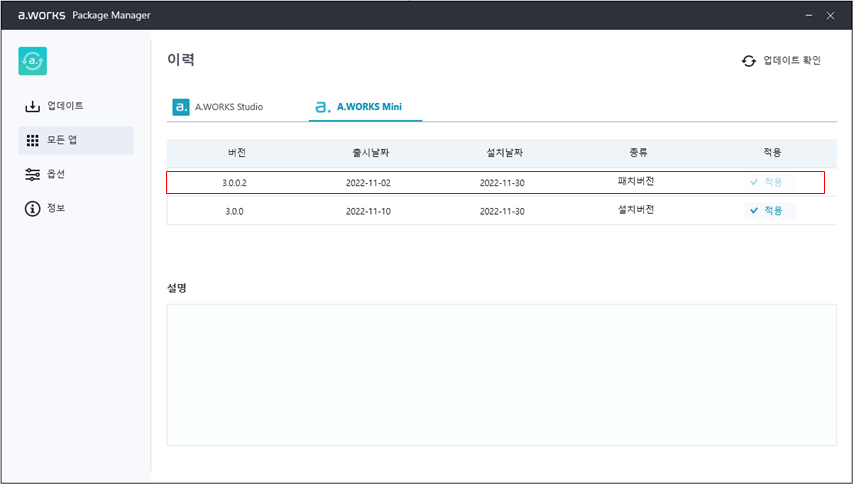Image resolution: width=854 pixels, height=485 pixels.
Task: Click the A.WORKS Mini tab logo icon
Action: 323,107
